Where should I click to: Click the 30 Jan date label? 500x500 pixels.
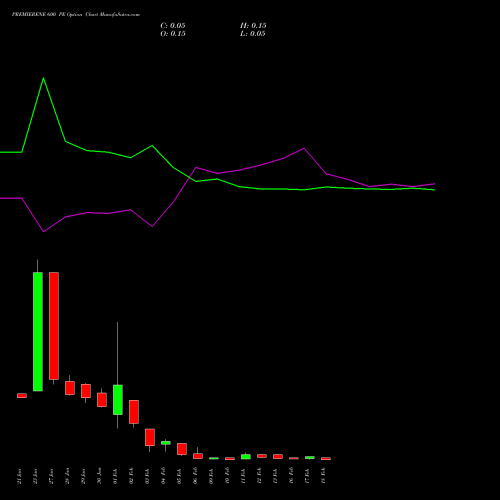(x=99, y=476)
